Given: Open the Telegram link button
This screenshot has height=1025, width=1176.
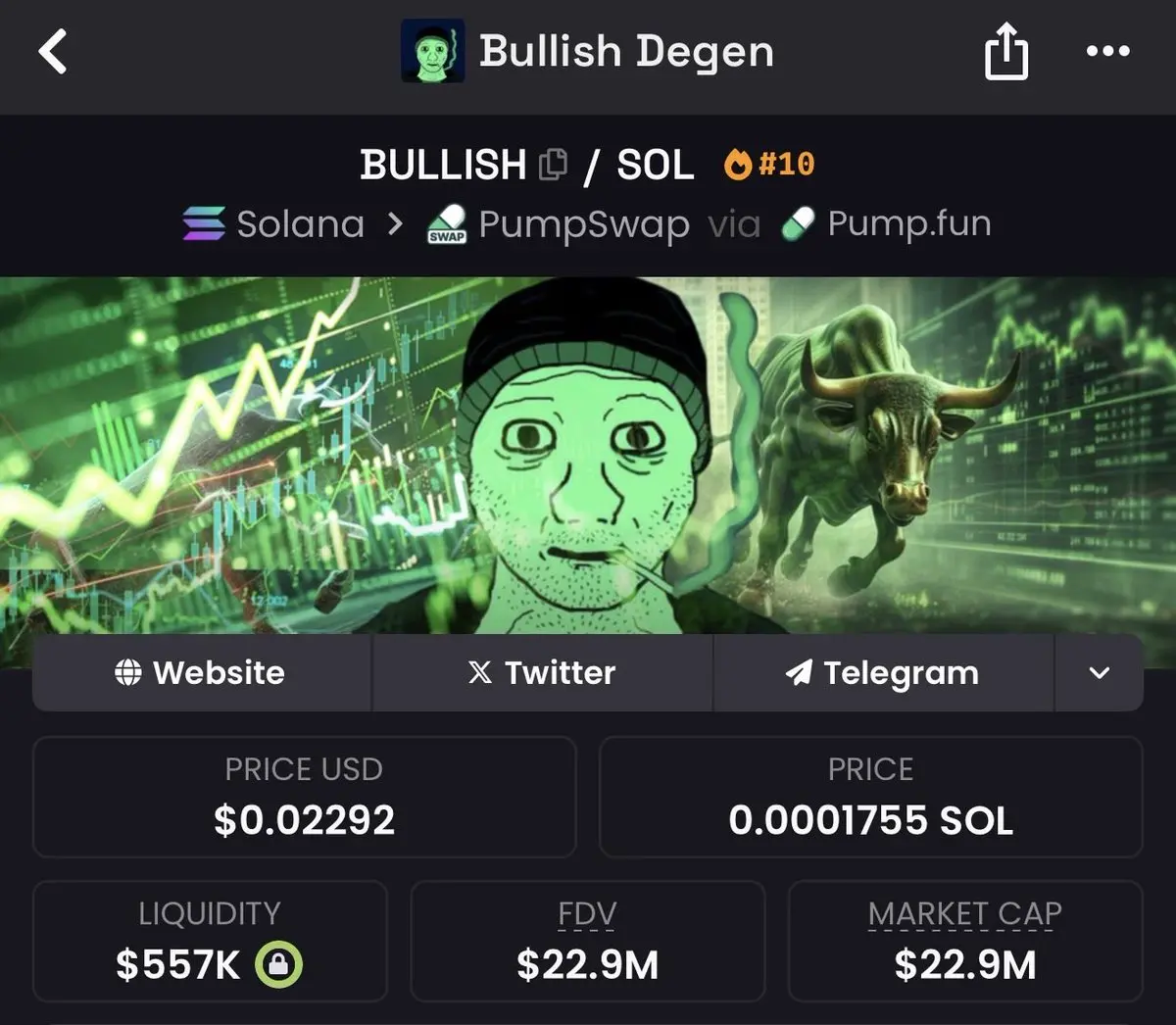Looking at the screenshot, I should [884, 673].
